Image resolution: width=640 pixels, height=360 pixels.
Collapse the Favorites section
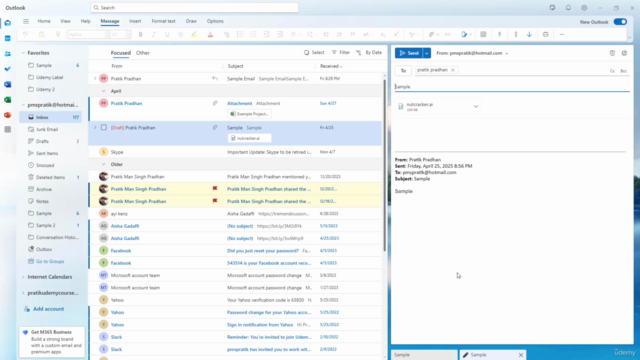23,53
